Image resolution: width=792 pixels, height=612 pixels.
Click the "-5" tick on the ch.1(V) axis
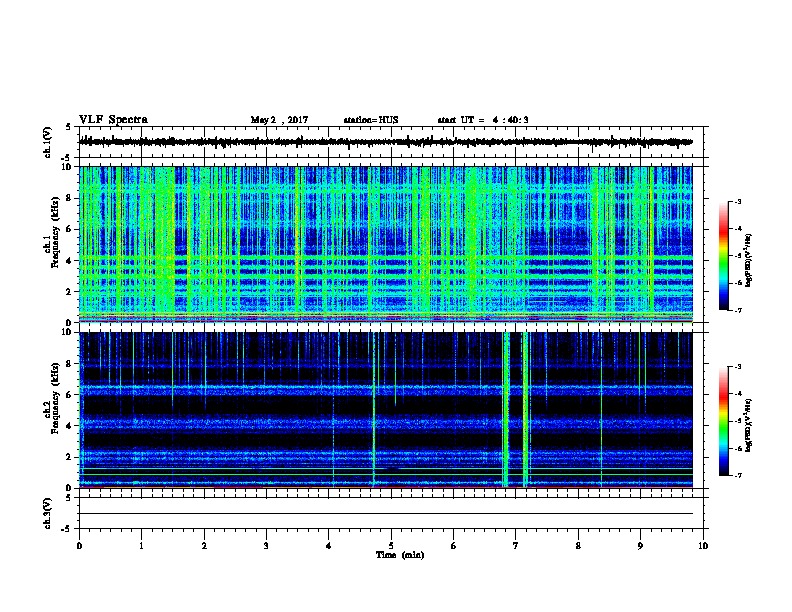tap(67, 158)
